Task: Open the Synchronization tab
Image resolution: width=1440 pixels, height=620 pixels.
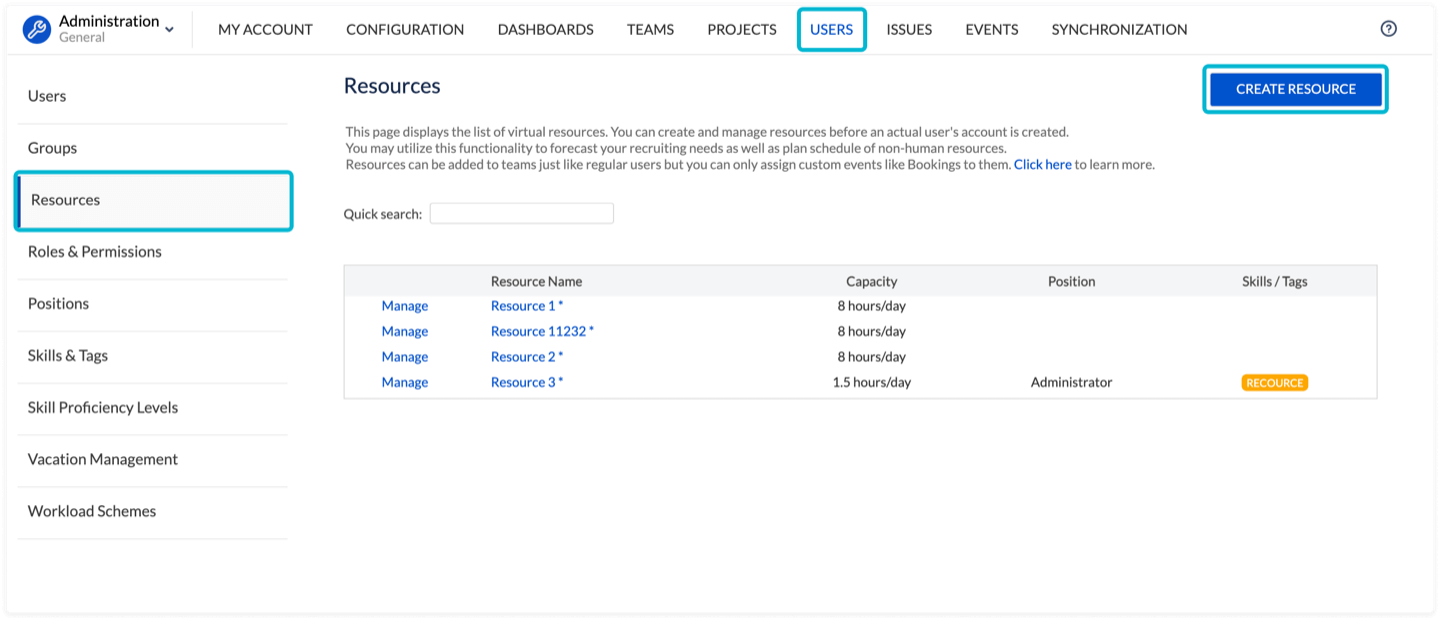Action: coord(1119,30)
